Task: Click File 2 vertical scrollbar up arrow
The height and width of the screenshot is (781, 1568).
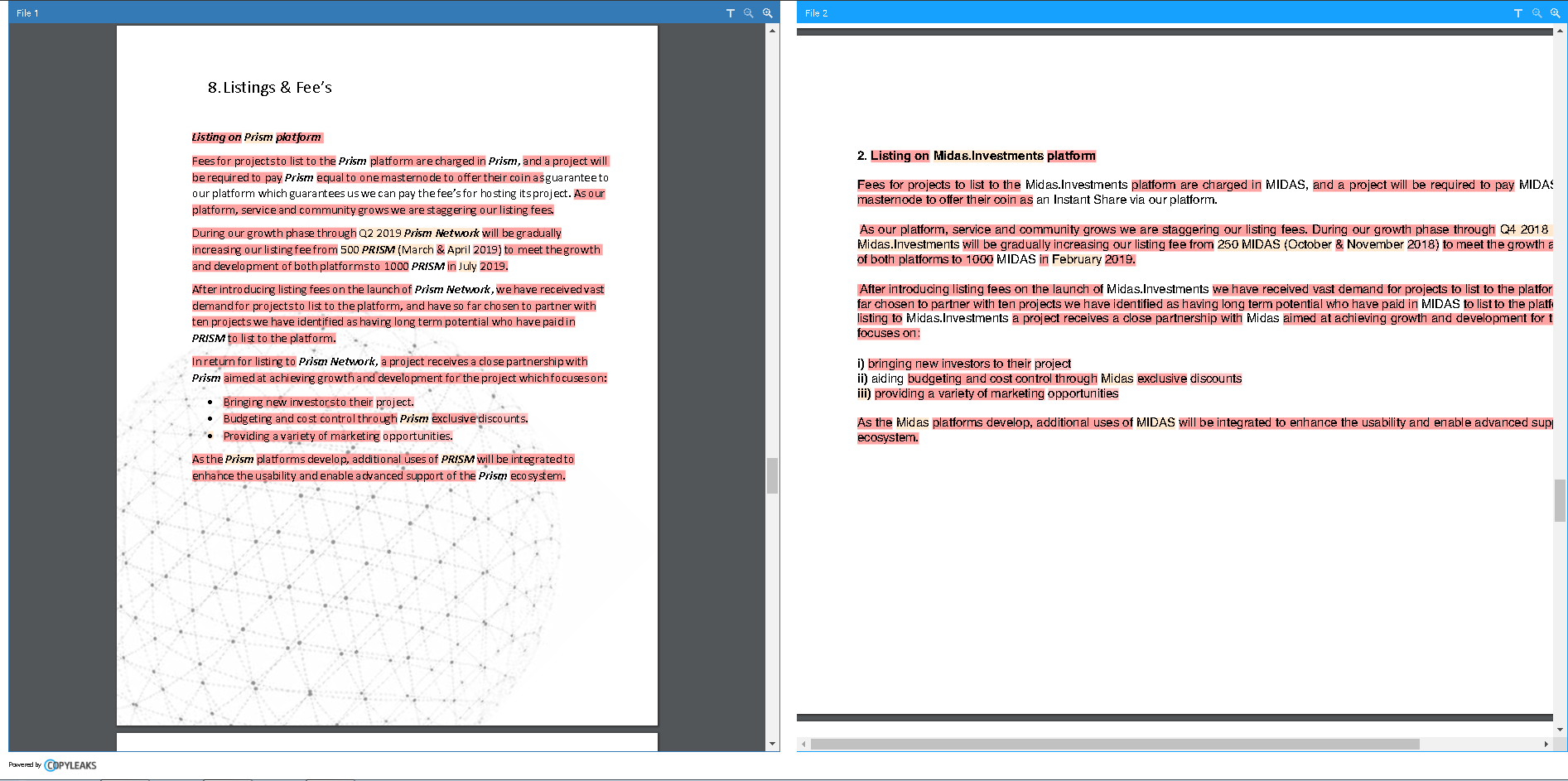Action: (1560, 31)
